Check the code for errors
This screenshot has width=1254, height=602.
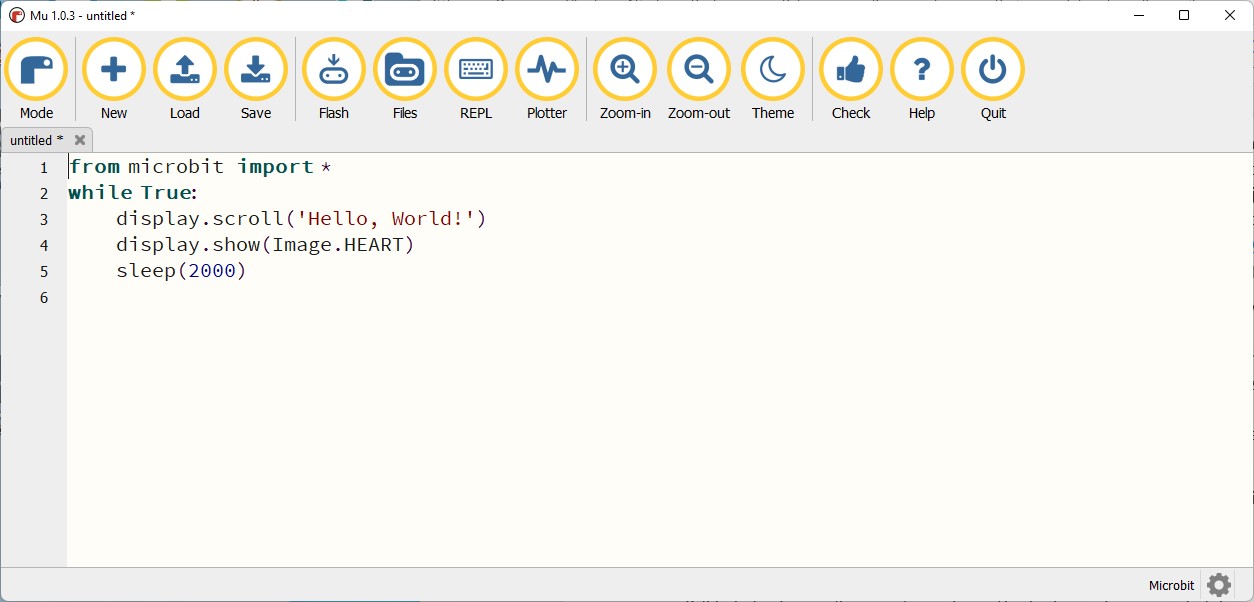(x=851, y=79)
